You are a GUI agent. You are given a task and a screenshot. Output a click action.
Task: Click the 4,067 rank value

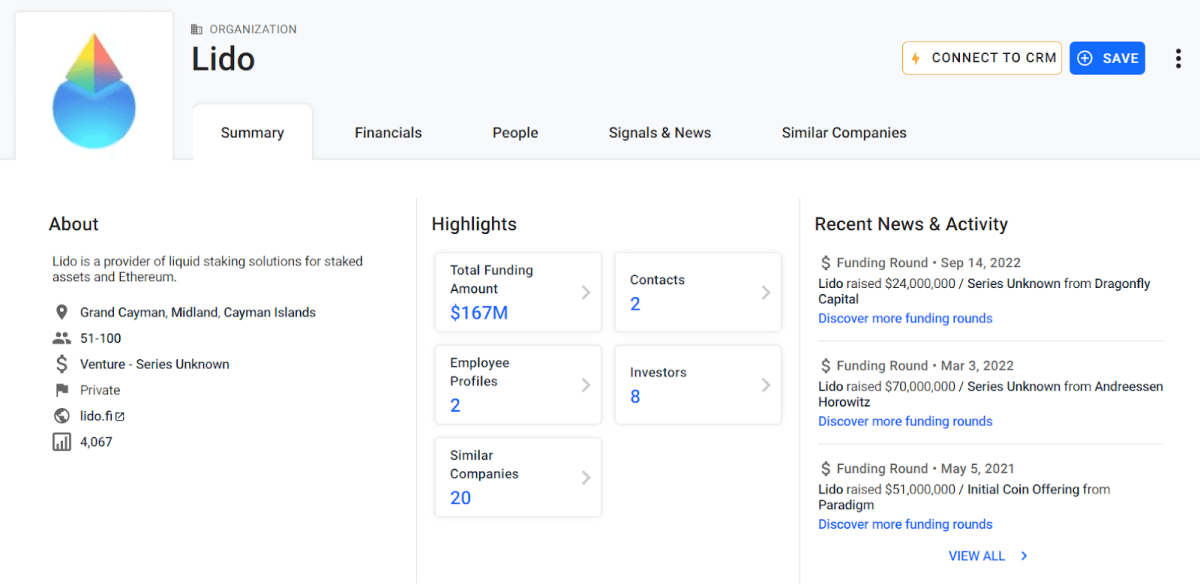(96, 442)
